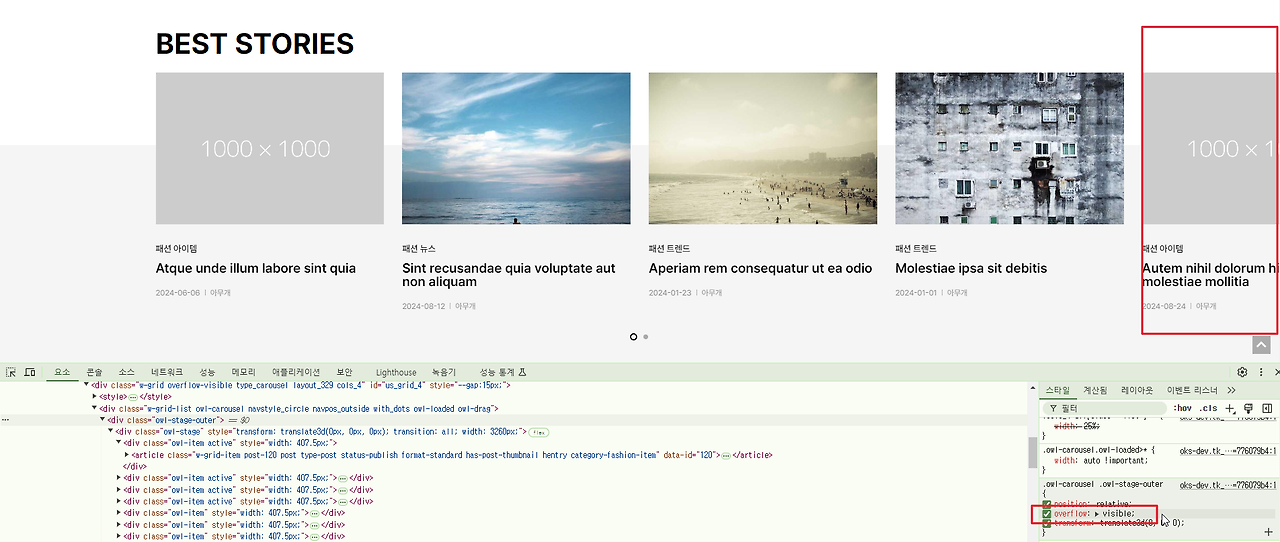Click the sky and sea thumbnail

[516, 148]
